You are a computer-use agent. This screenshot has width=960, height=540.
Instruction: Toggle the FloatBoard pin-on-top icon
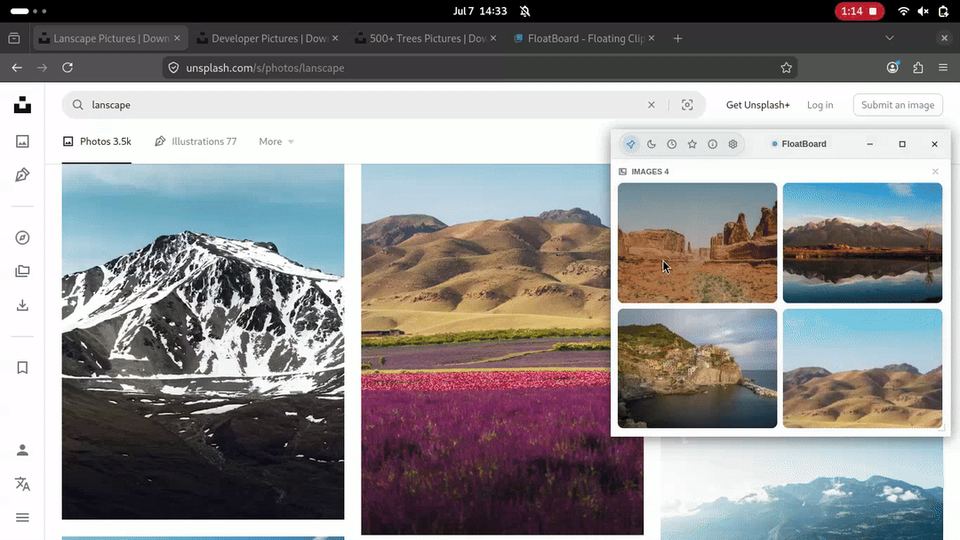[x=631, y=144]
